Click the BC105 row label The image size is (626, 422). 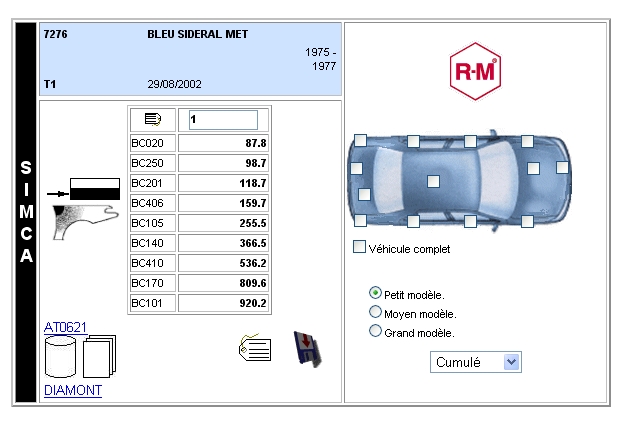pyautogui.click(x=153, y=223)
